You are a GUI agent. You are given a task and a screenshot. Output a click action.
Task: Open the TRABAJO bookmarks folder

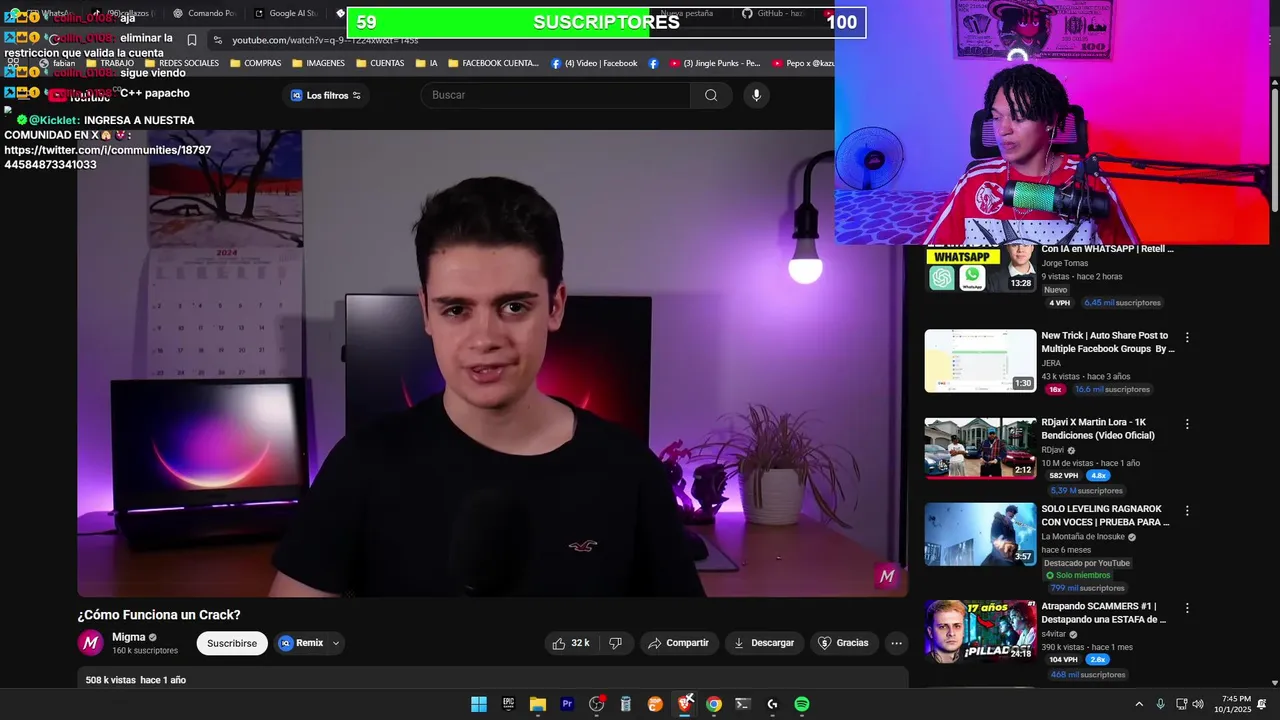point(108,63)
